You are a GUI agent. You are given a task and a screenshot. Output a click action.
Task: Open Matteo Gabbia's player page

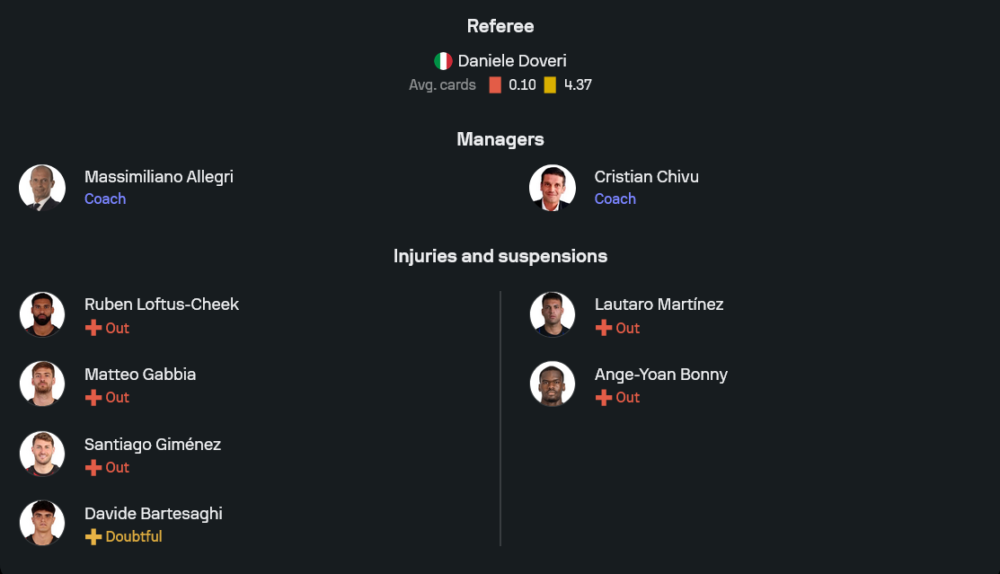140,374
